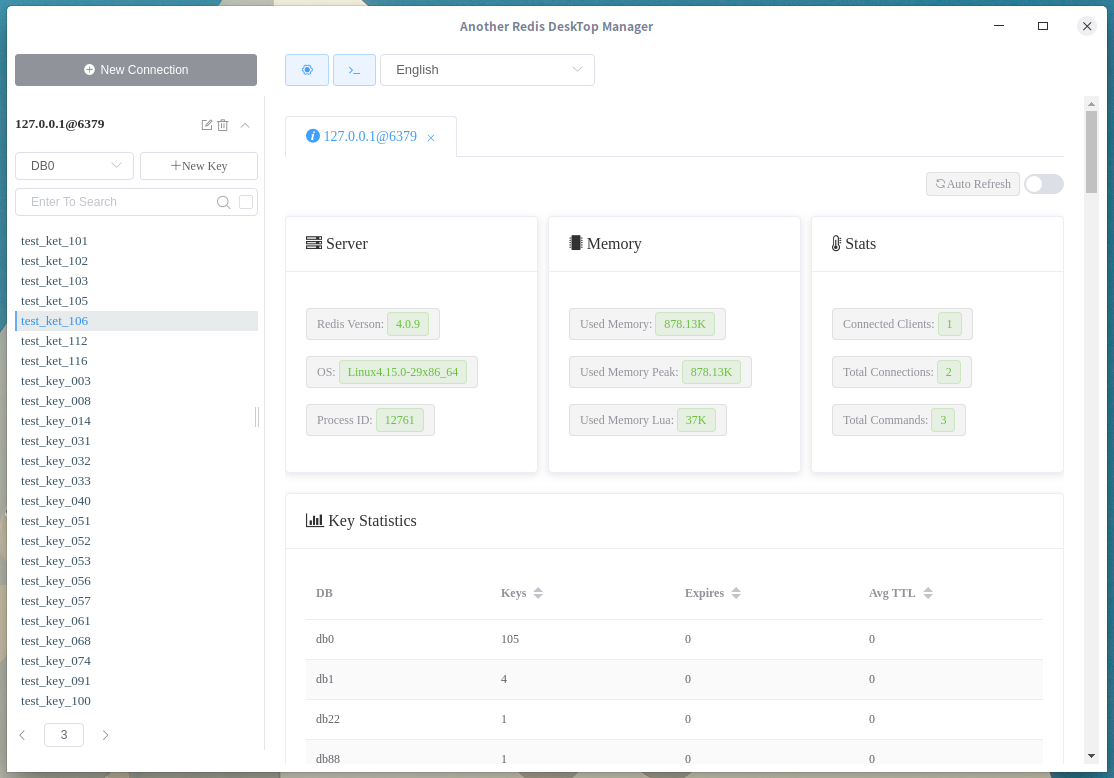Screen dimensions: 1114x778
Task: Close the 127.0.0.1@6379 tab
Action: pyautogui.click(x=431, y=138)
